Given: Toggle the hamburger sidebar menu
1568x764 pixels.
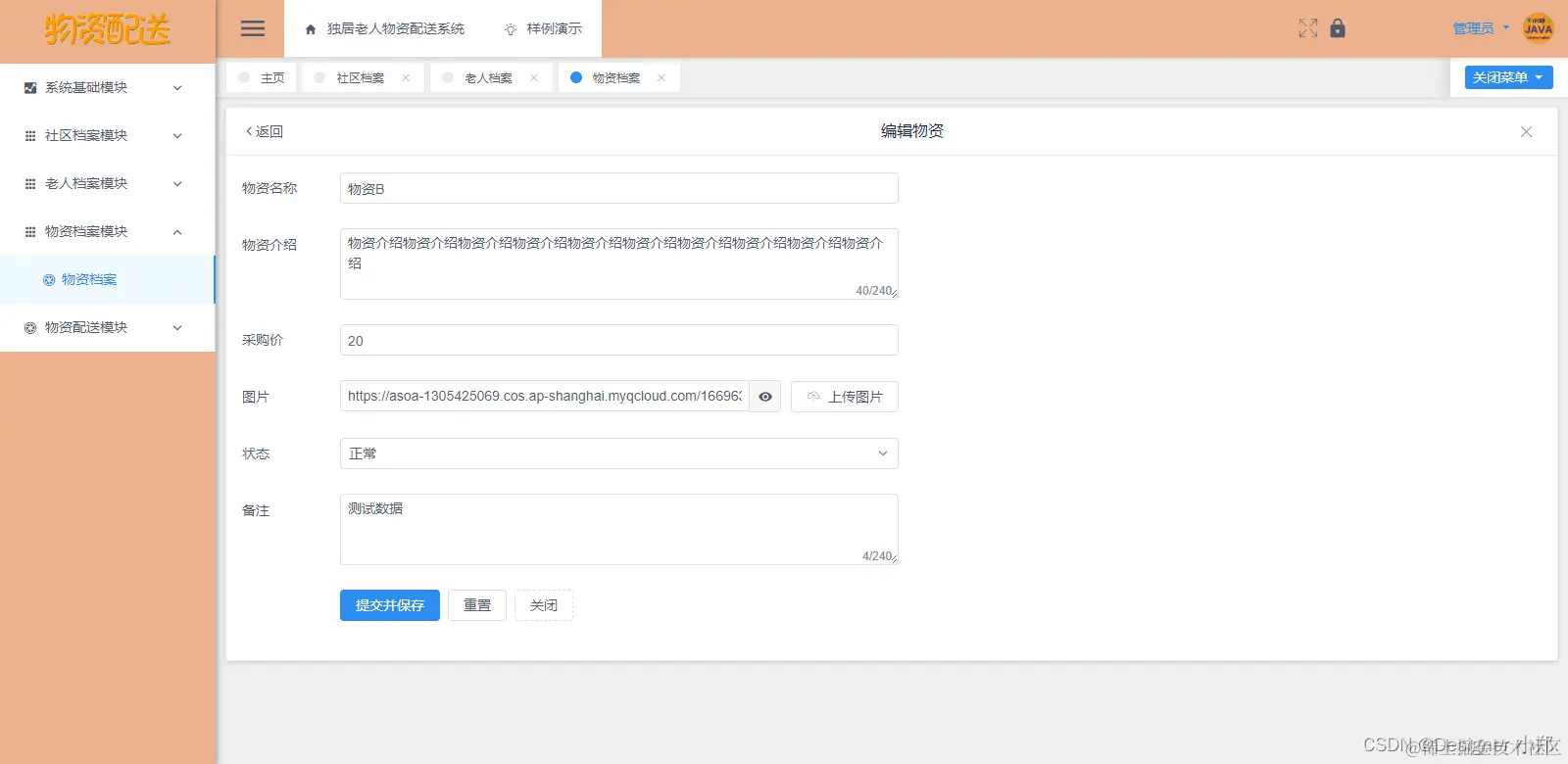Looking at the screenshot, I should [253, 28].
